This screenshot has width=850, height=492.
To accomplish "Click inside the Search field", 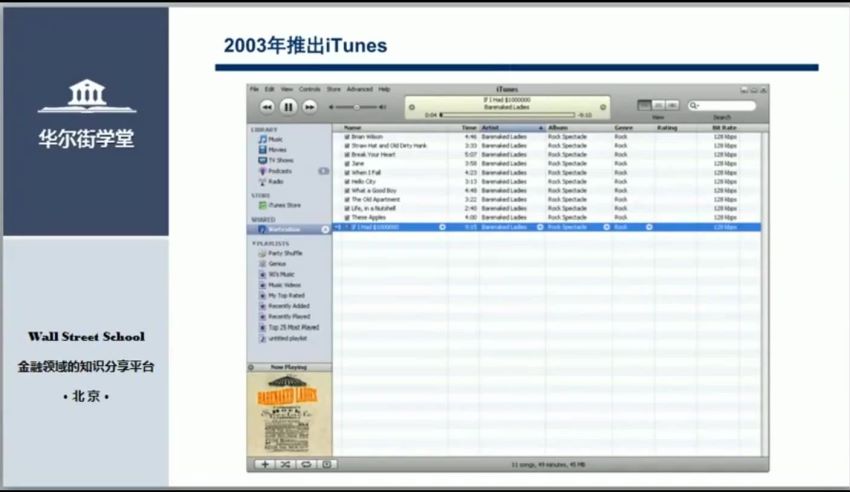I will click(722, 106).
